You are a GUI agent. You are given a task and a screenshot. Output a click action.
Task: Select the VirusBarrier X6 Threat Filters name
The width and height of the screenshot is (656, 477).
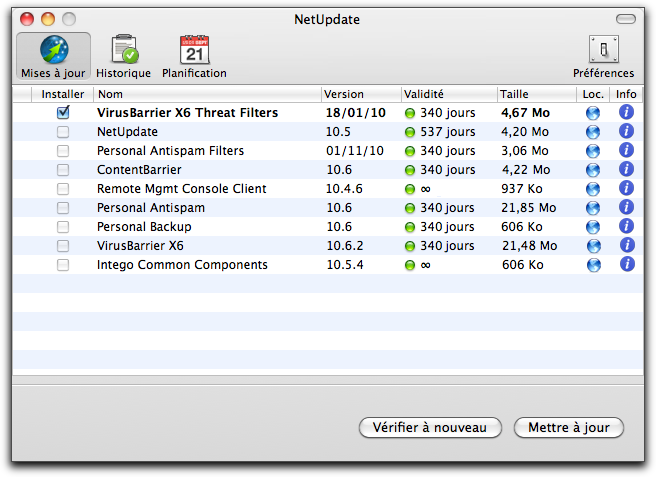point(187,113)
